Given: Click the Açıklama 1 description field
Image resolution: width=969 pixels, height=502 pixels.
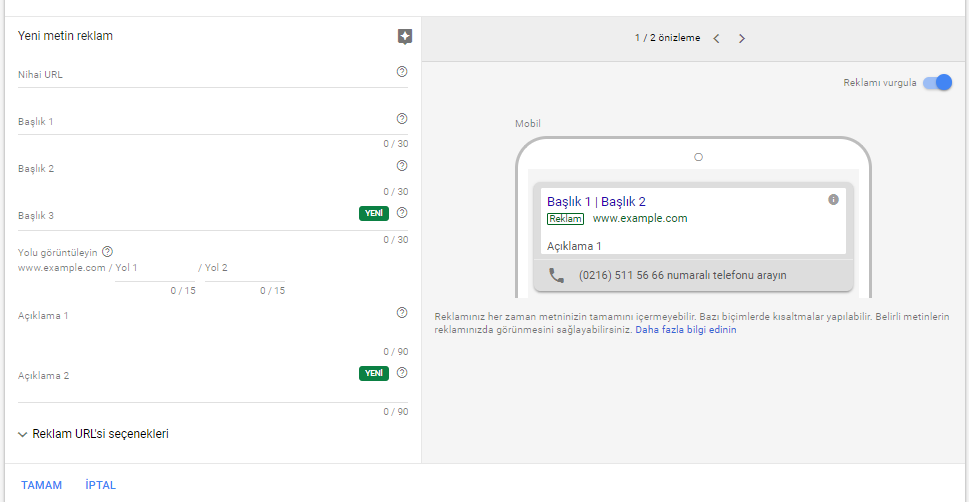Looking at the screenshot, I should click(x=200, y=316).
